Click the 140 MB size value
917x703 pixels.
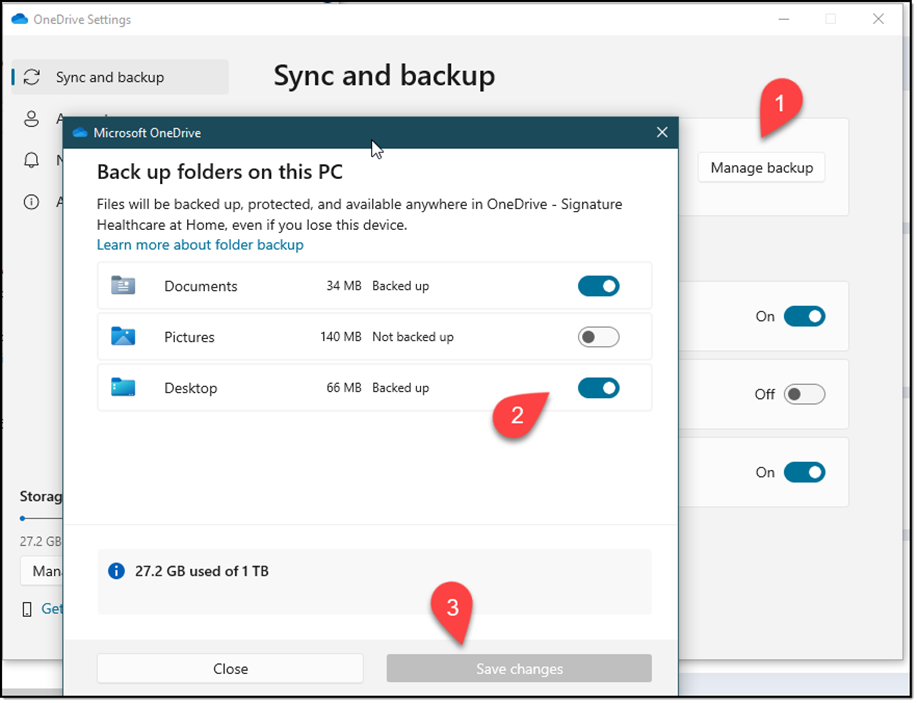click(342, 337)
